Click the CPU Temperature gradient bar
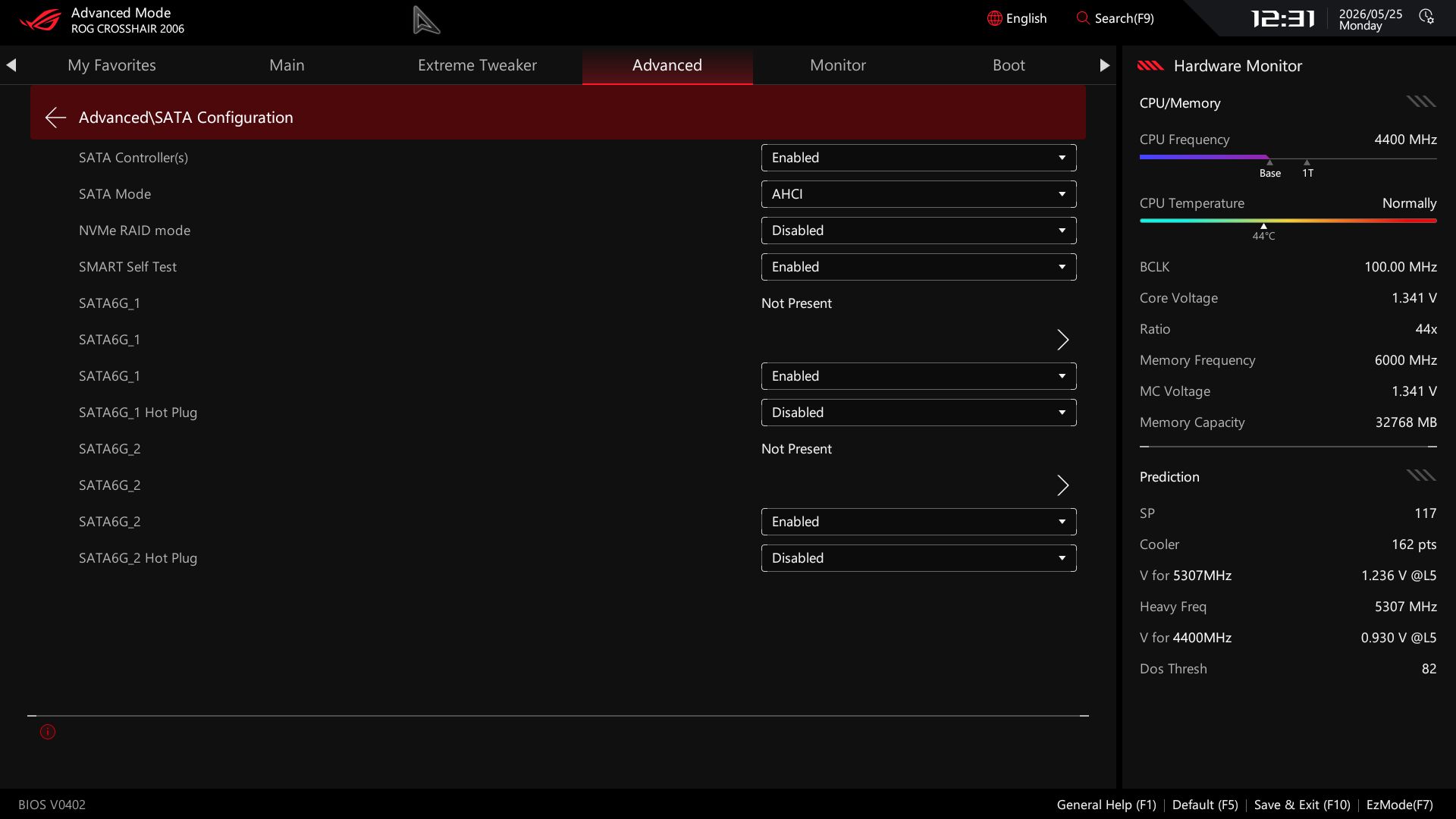This screenshot has height=819, width=1456. [1288, 221]
